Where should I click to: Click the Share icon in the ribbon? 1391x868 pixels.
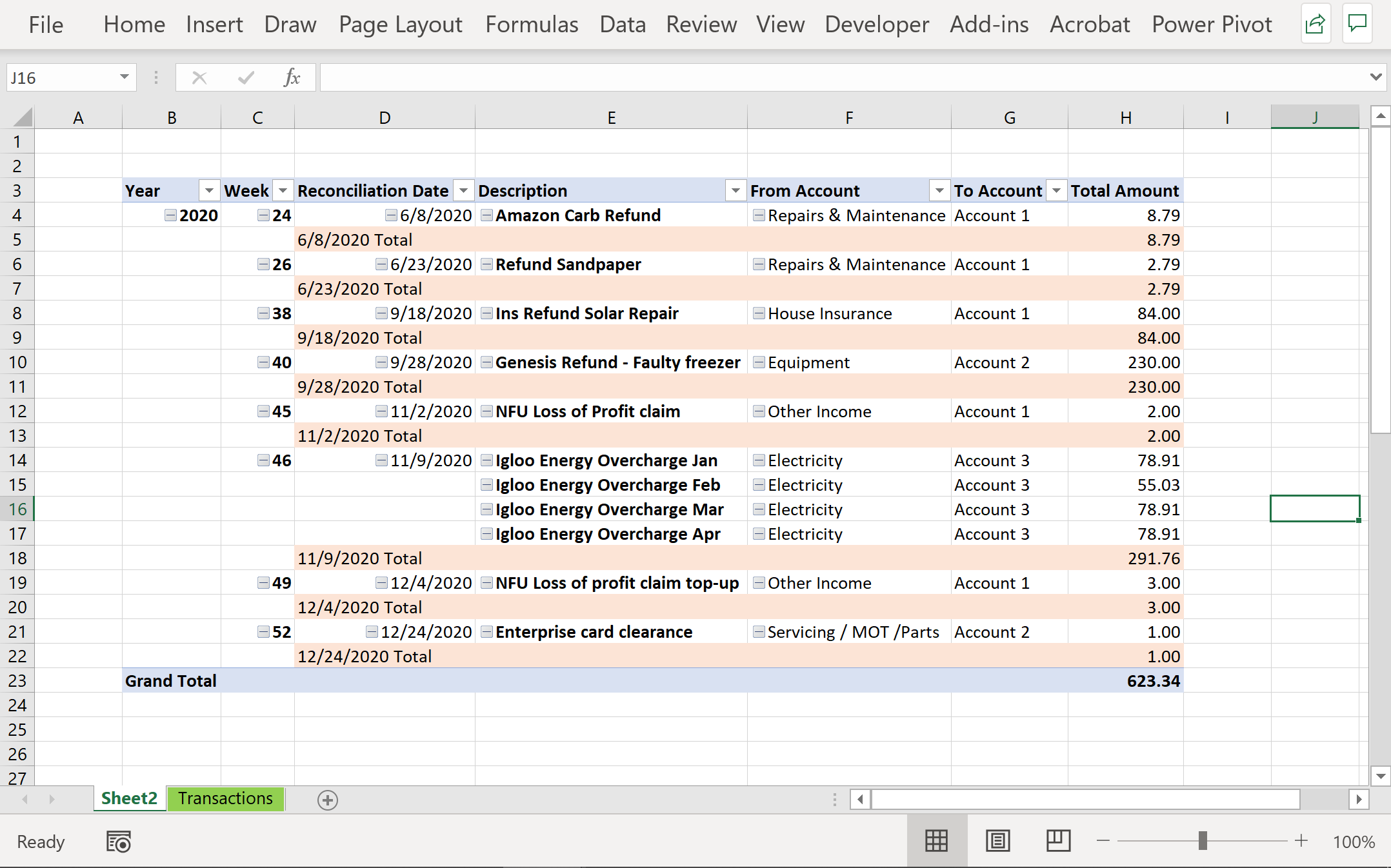pyautogui.click(x=1316, y=25)
